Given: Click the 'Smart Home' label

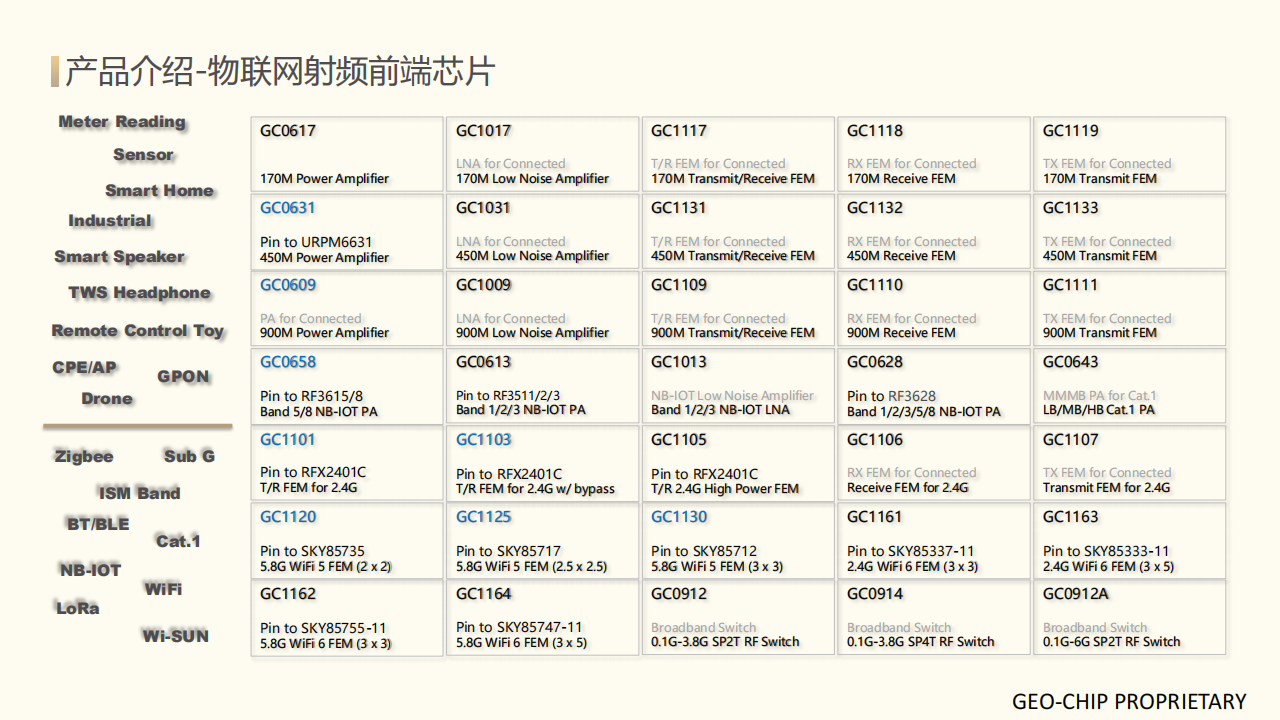Looking at the screenshot, I should (160, 191).
